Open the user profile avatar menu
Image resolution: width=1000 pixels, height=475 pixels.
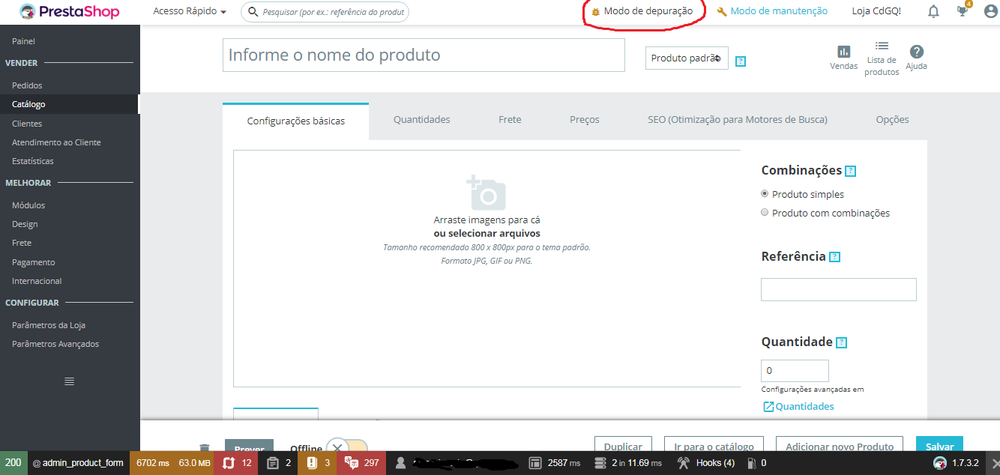990,11
